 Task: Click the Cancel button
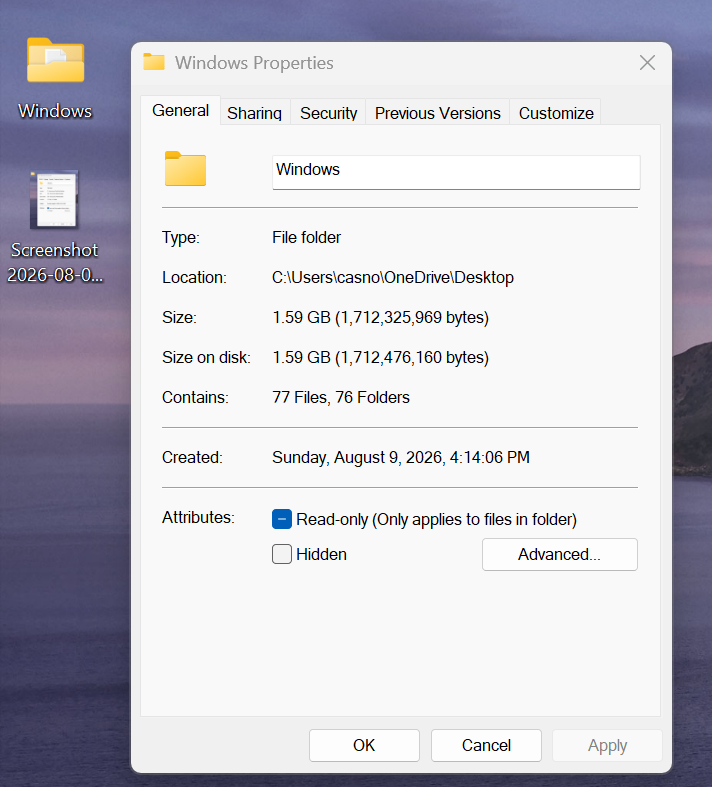coord(486,745)
